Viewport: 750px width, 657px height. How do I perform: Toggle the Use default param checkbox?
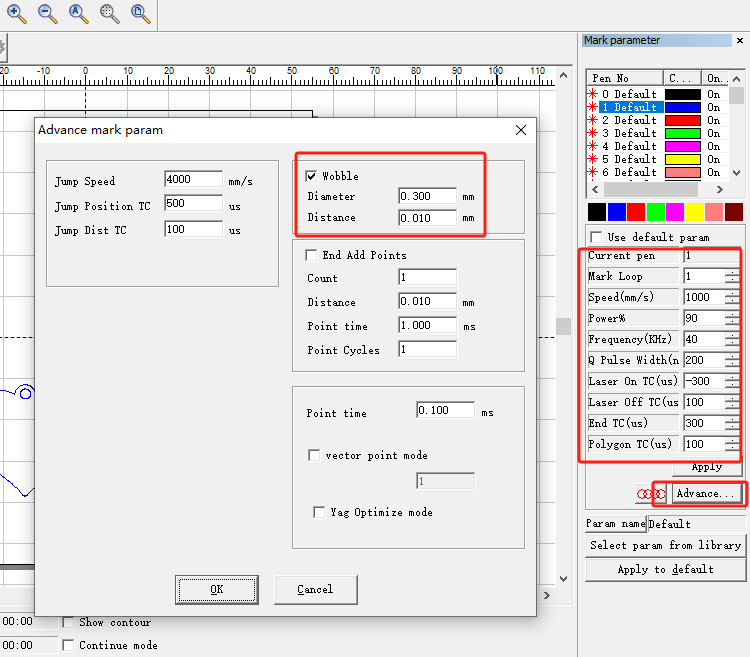coord(596,237)
